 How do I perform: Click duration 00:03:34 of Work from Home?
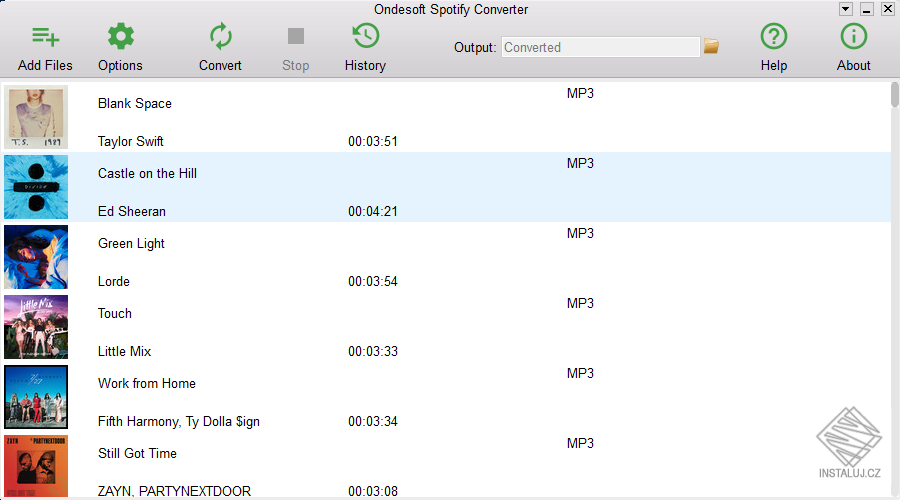pos(373,421)
